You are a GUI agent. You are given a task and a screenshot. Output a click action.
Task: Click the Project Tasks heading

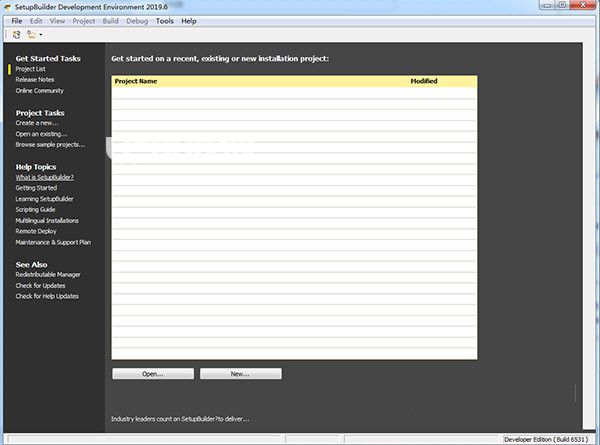tap(40, 113)
